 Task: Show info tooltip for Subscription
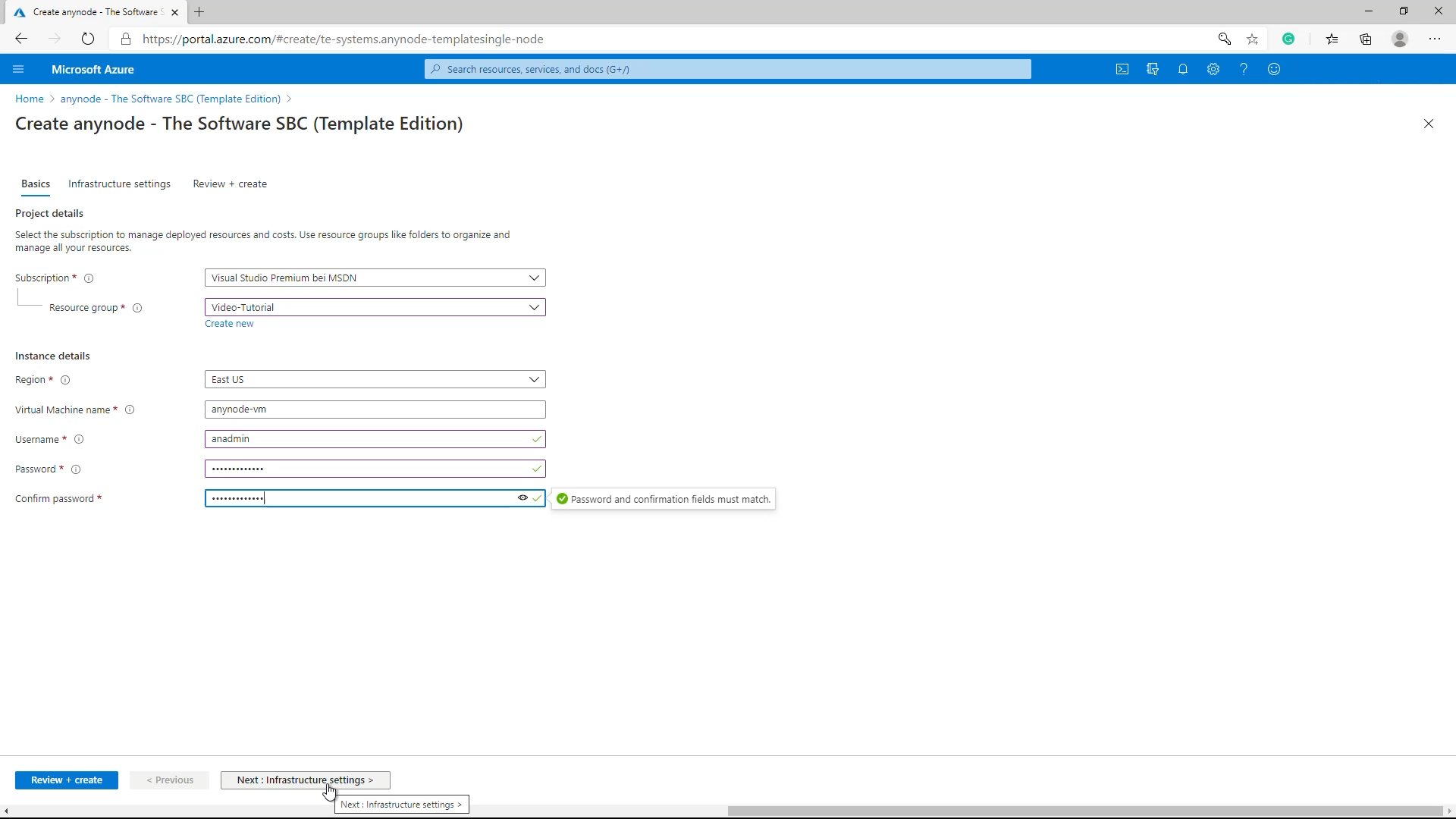coord(89,278)
